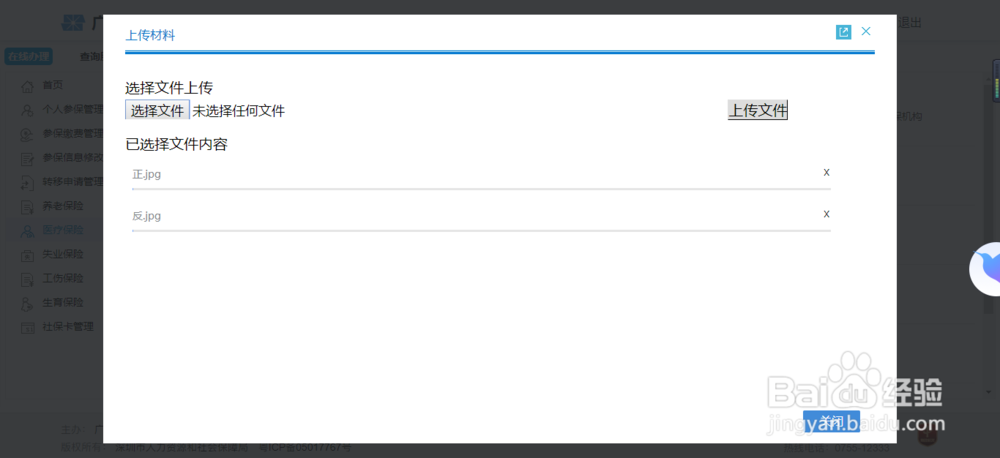Switch to the 在线办理 tab
Screen dimensions: 1000x458
[x=28, y=56]
